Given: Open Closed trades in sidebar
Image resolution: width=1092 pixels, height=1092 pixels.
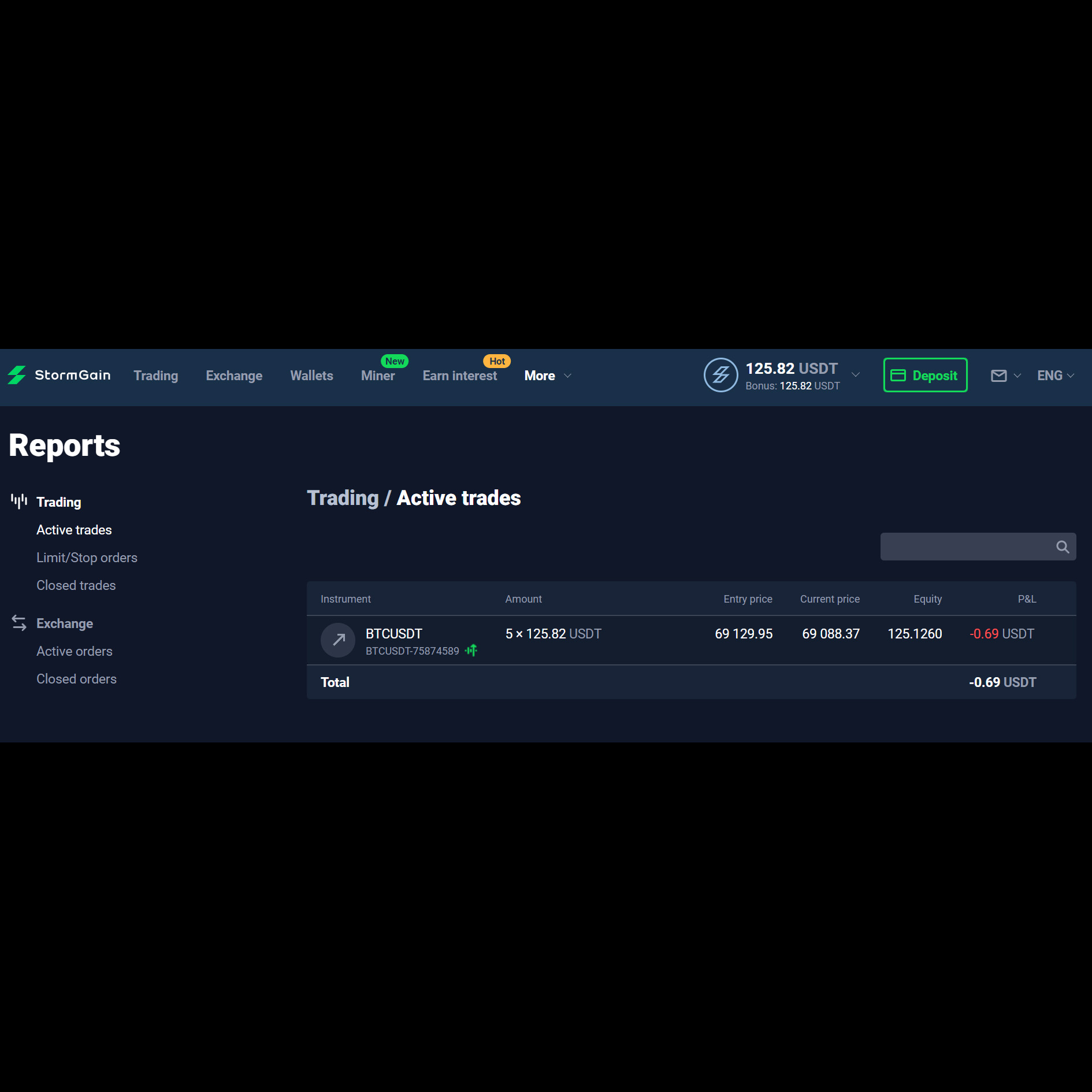Looking at the screenshot, I should (x=76, y=585).
